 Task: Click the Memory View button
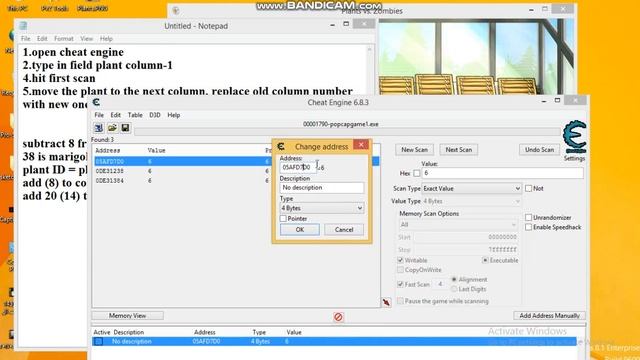[x=127, y=316]
